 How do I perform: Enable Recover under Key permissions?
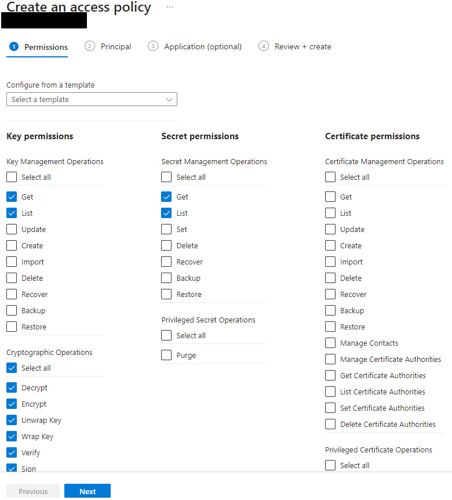click(x=12, y=294)
